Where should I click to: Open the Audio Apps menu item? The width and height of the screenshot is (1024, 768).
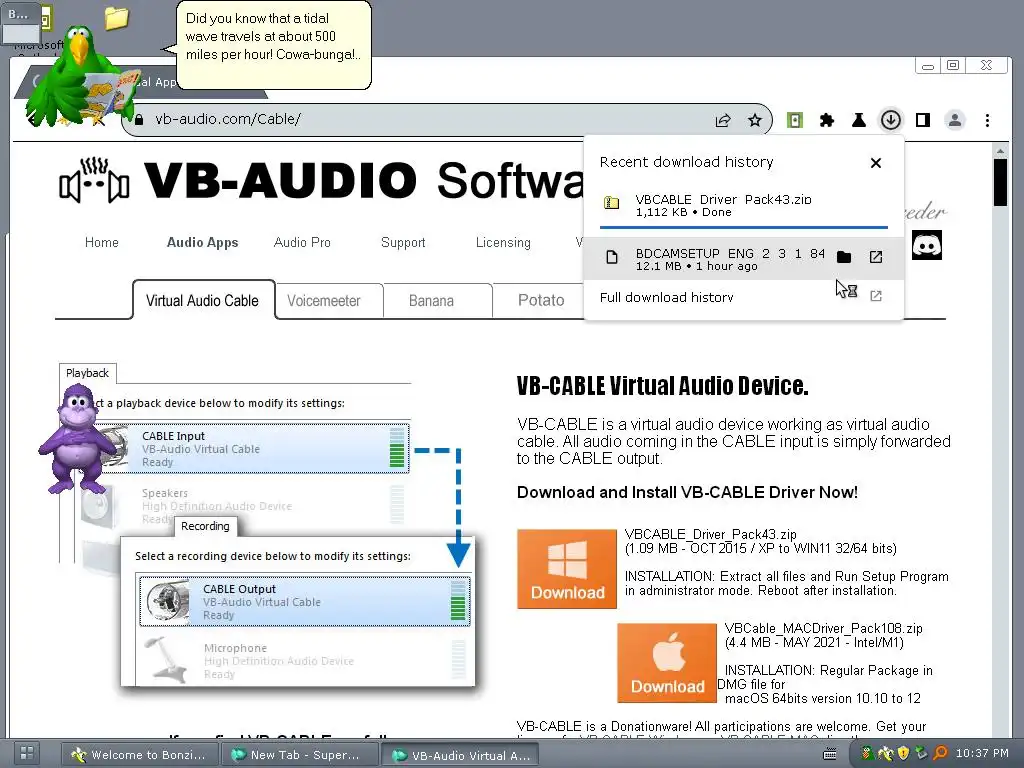pyautogui.click(x=202, y=242)
